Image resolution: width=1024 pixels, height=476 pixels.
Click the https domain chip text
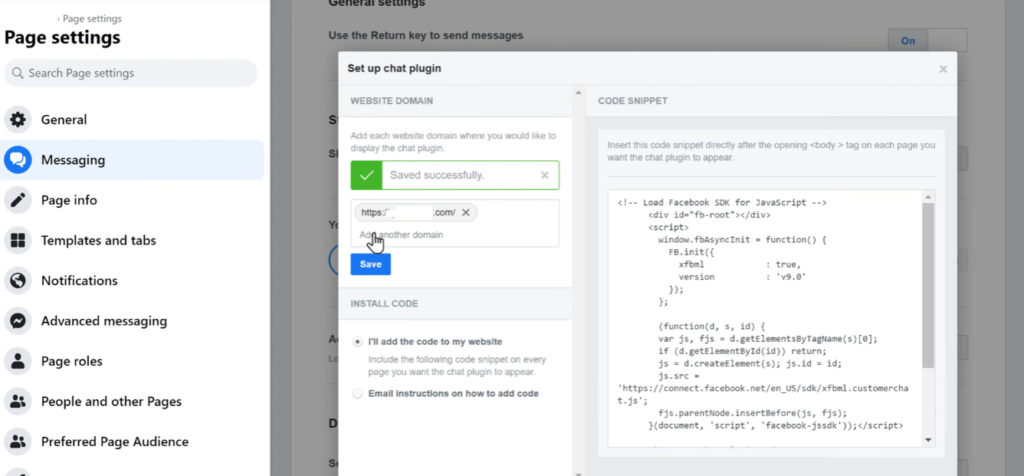tap(408, 212)
